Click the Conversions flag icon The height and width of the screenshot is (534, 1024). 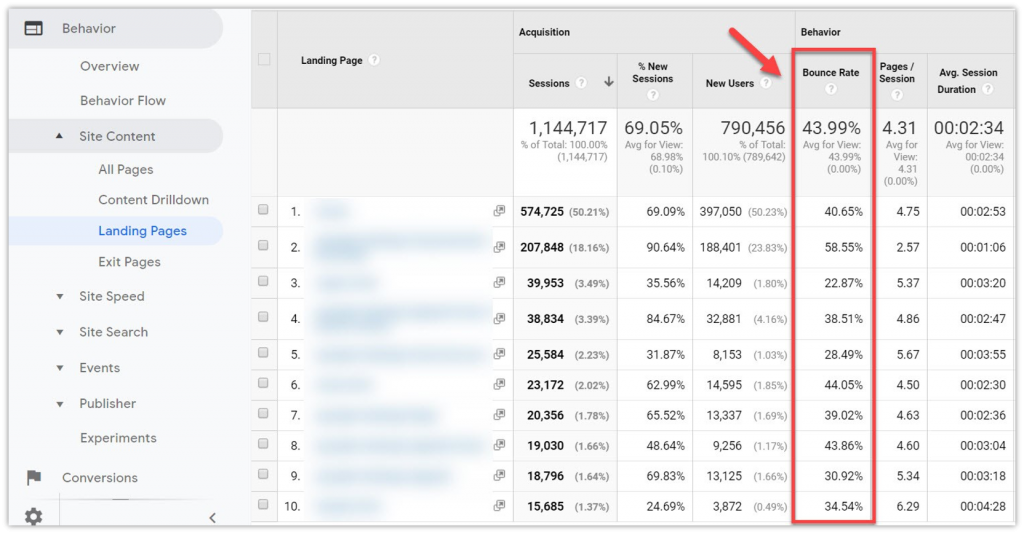[34, 478]
